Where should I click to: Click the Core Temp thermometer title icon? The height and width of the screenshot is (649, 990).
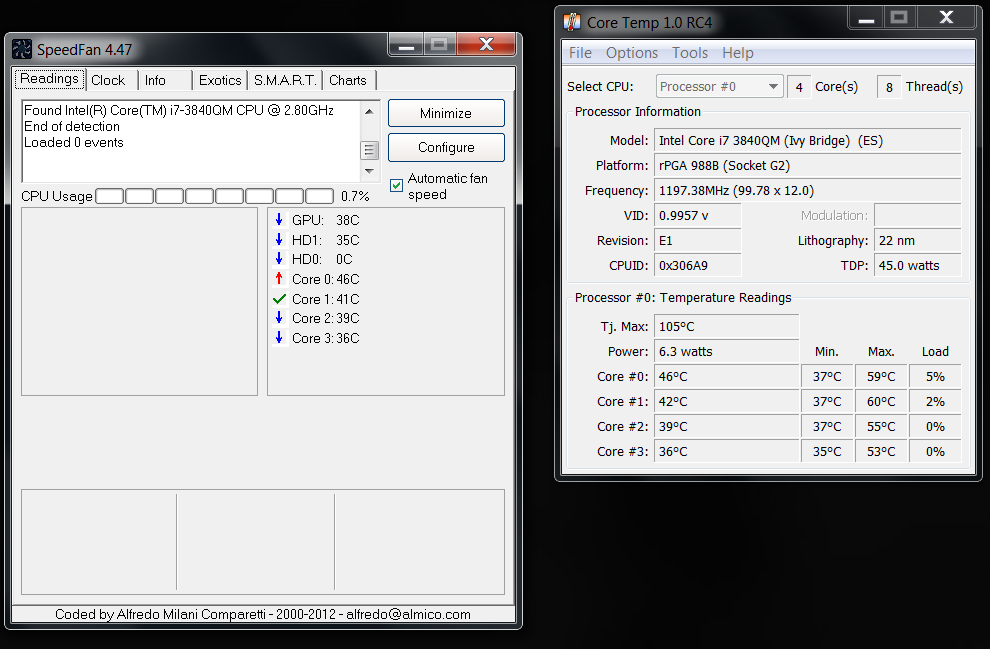click(x=572, y=22)
